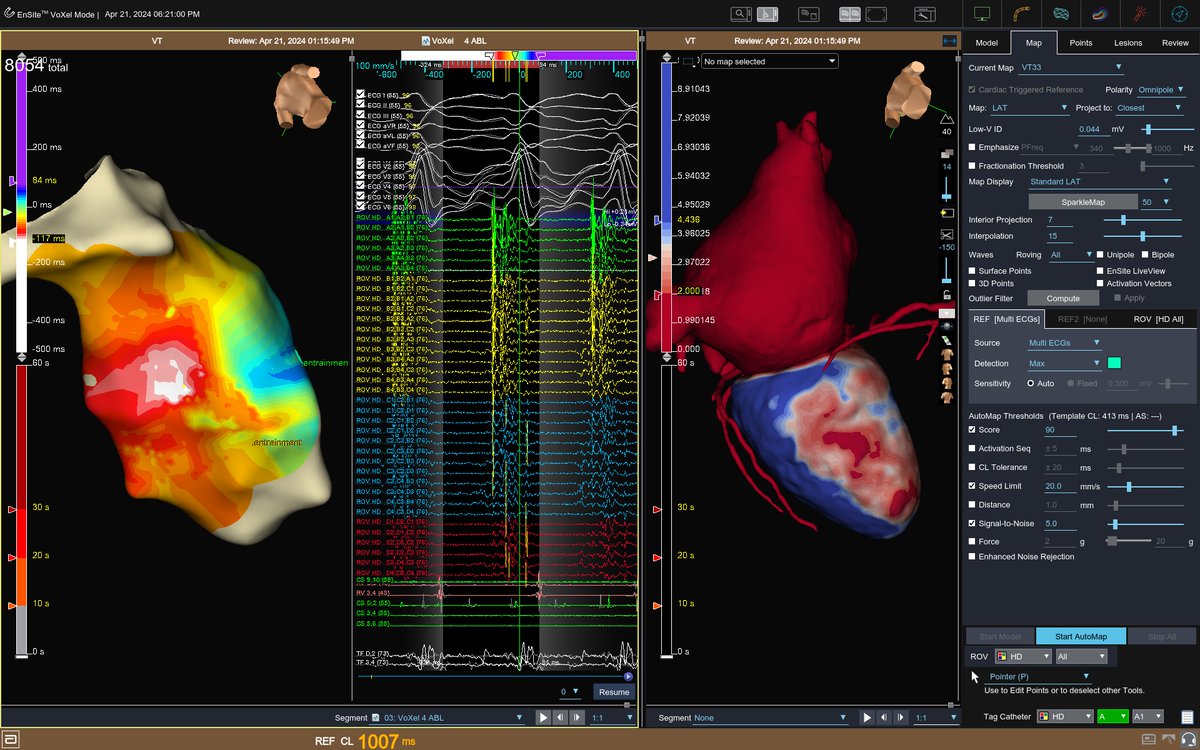Click the yellow-dot light source icon

tap(947, 213)
